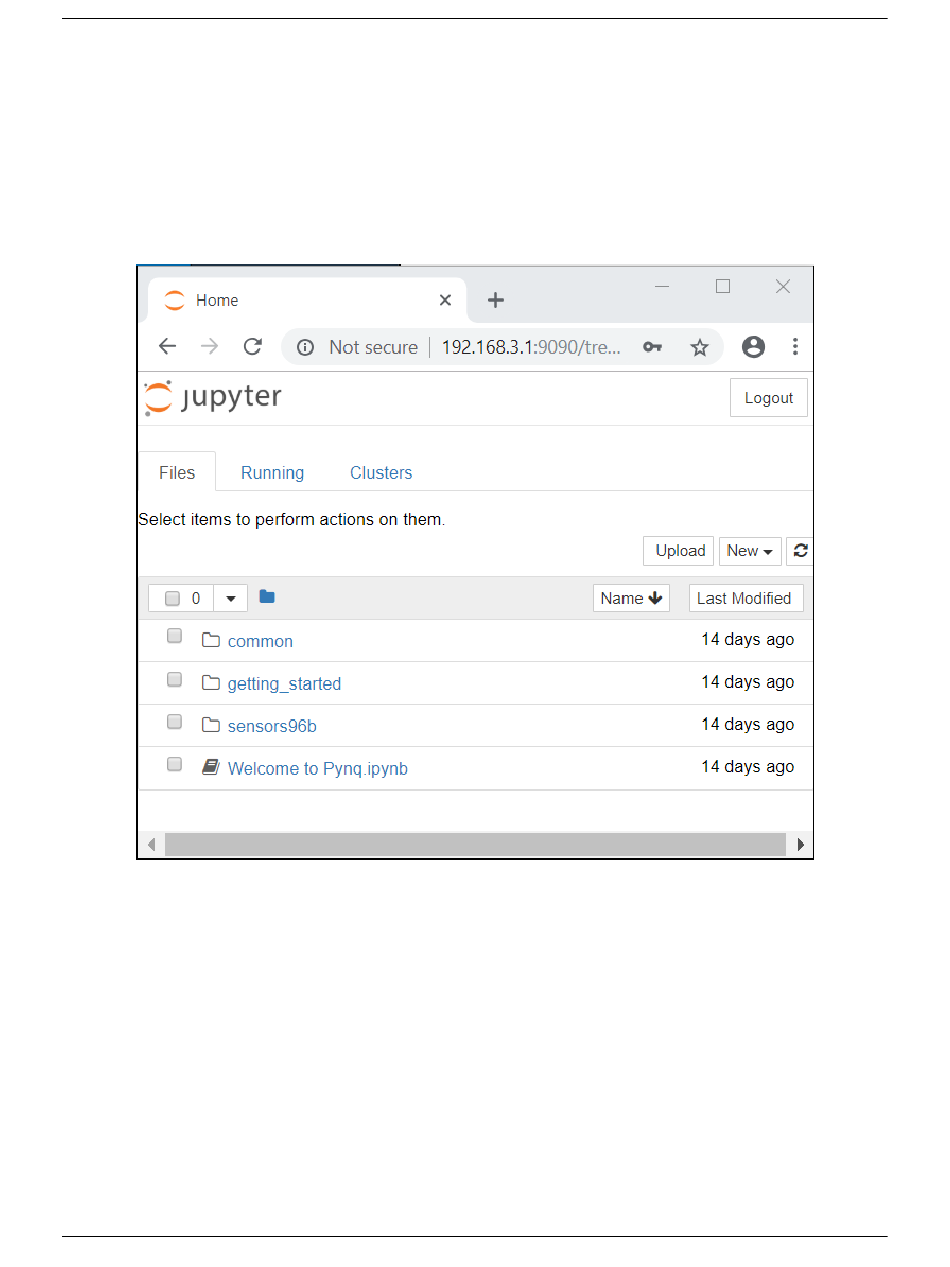Screen dimensions: 950x1267
Task: Open the Chrome profile avatar
Action: point(753,347)
